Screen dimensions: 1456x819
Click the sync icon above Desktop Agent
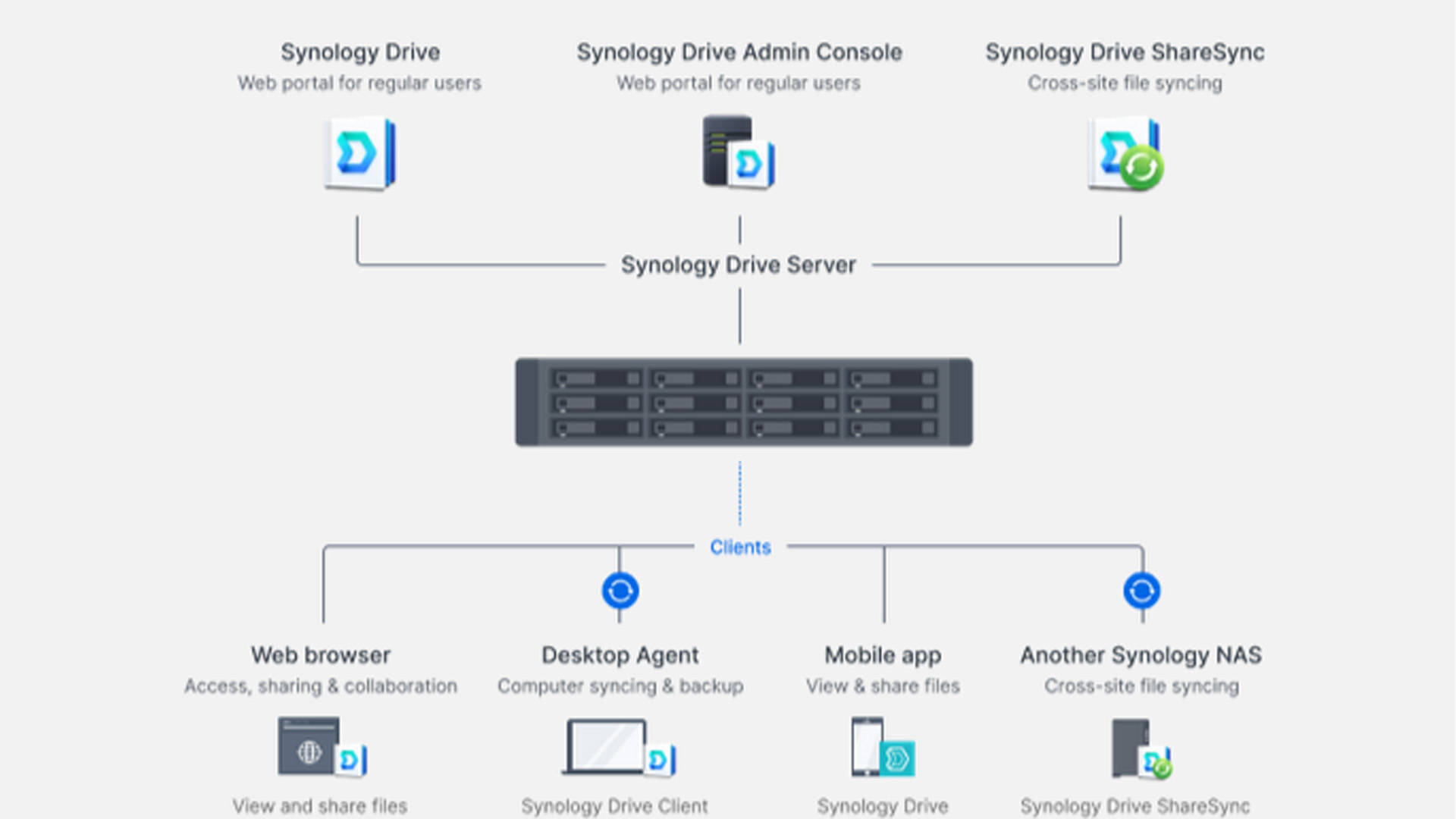tap(620, 591)
